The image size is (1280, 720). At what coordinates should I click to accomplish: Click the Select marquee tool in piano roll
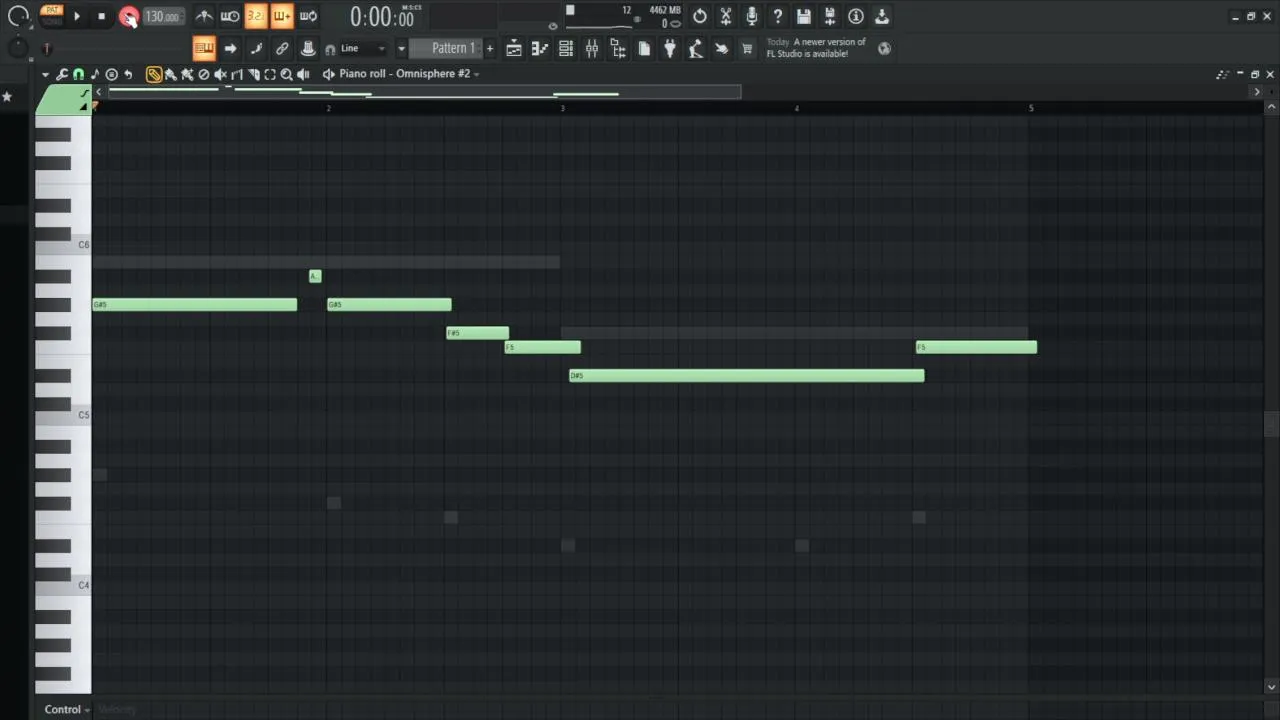270,74
